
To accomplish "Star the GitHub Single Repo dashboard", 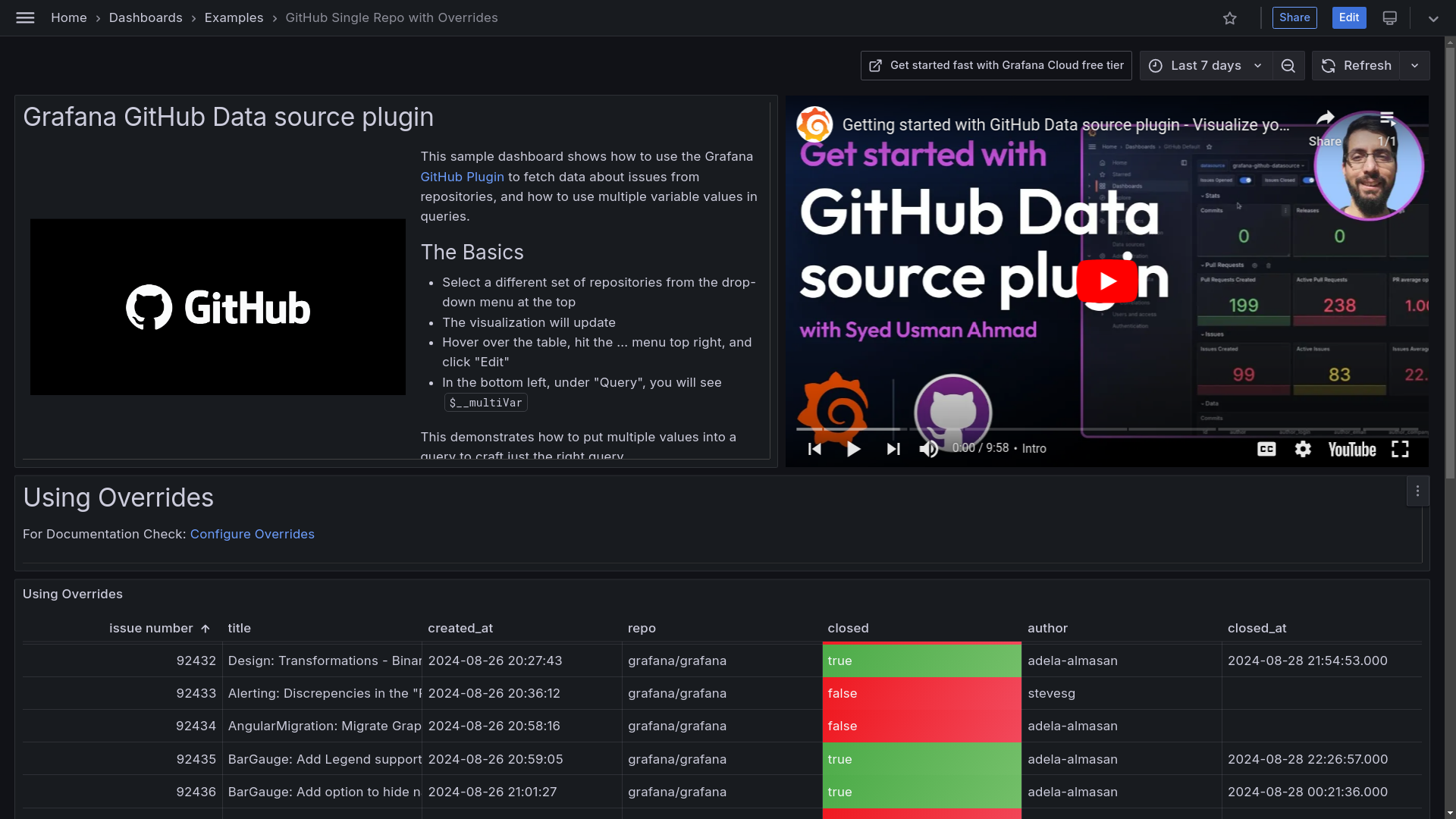I will (1229, 17).
